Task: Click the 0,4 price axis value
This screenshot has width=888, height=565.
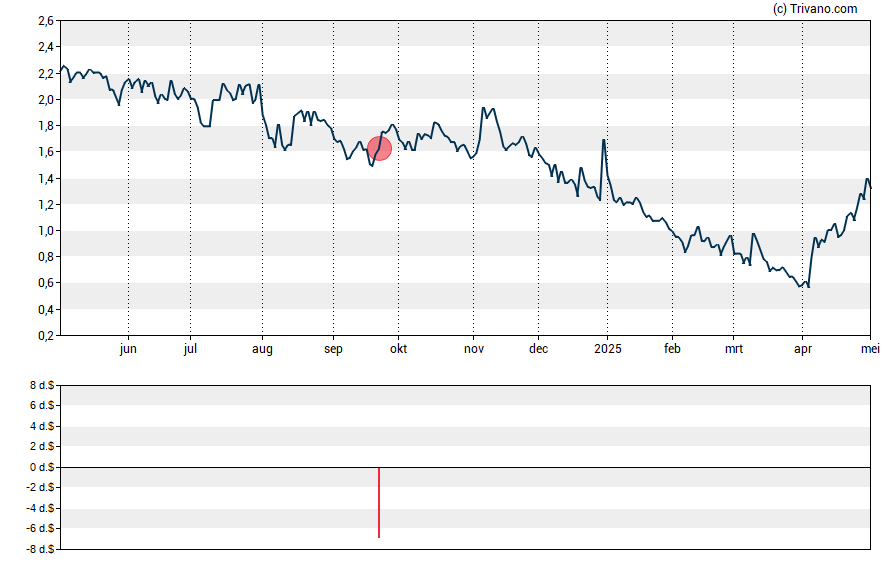Action: click(46, 310)
